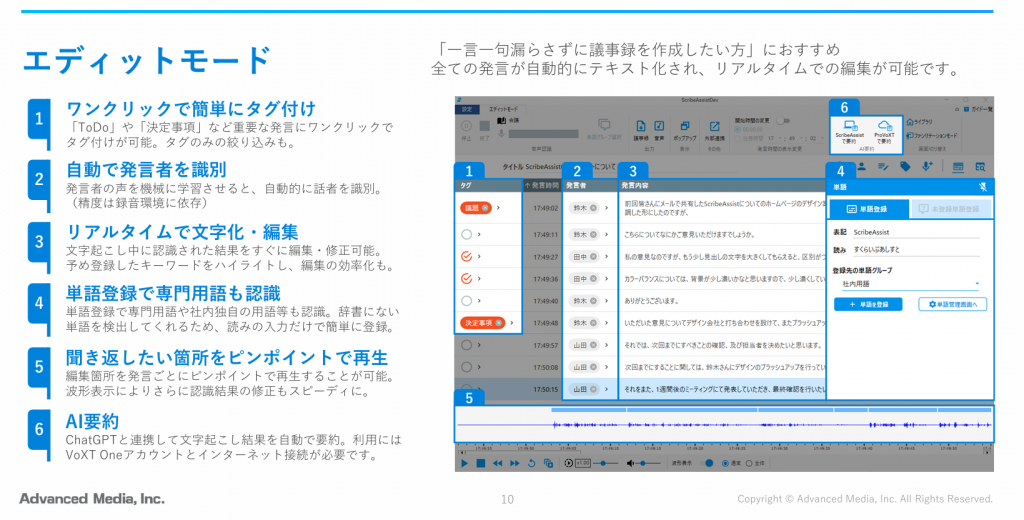Expand tag chevron beside 議題 tag

point(498,208)
